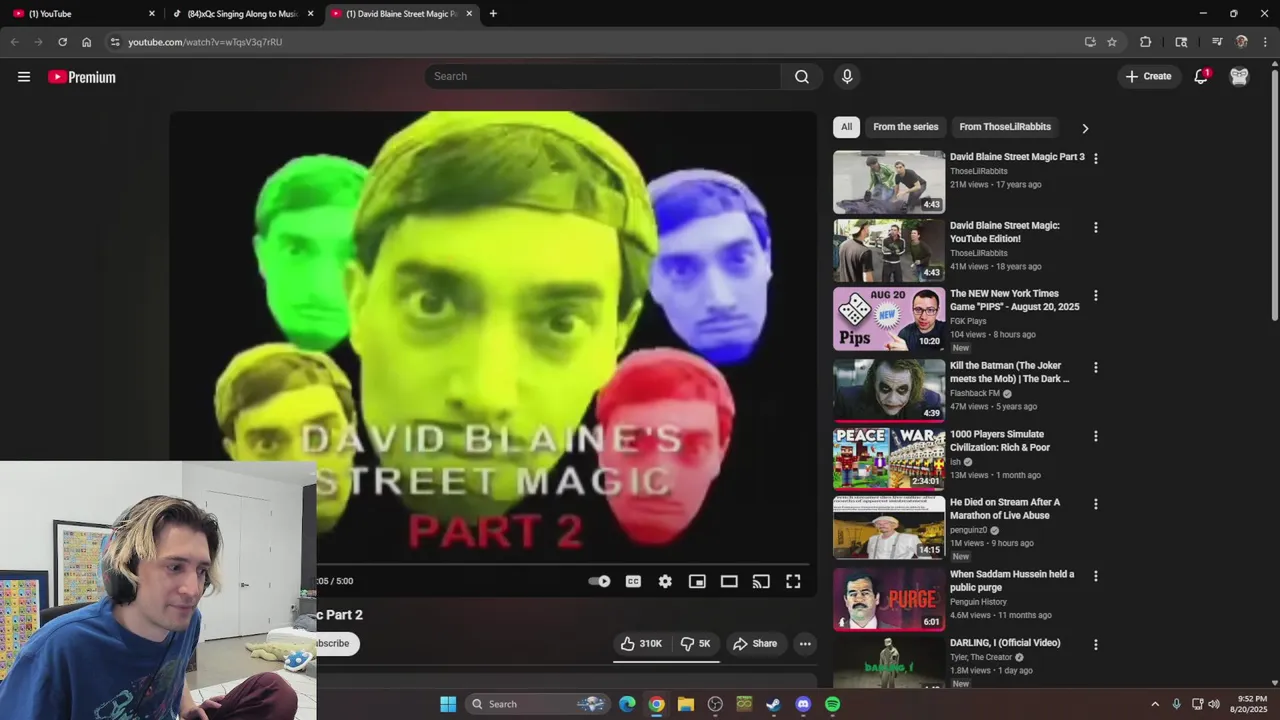Open the Pips August 20 thumbnail
The height and width of the screenshot is (720, 1280).
[x=889, y=319]
